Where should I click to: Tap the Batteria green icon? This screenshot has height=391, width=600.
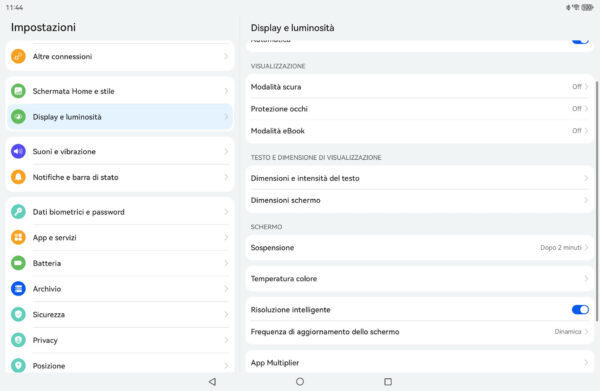18,263
